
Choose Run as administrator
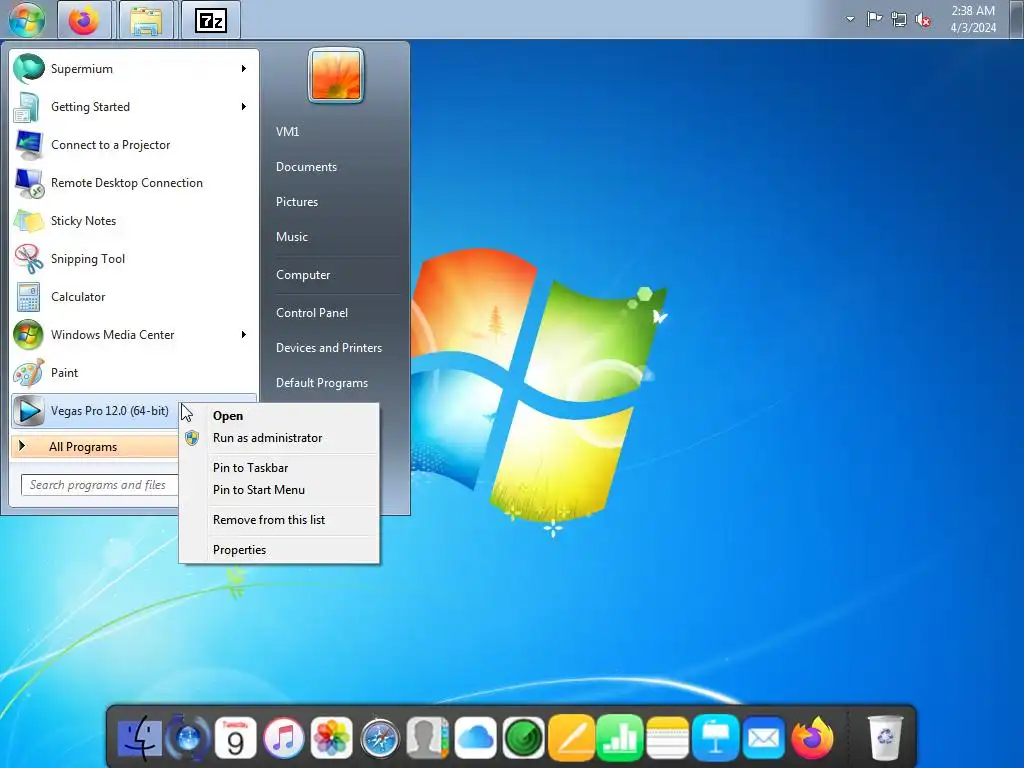point(279,438)
